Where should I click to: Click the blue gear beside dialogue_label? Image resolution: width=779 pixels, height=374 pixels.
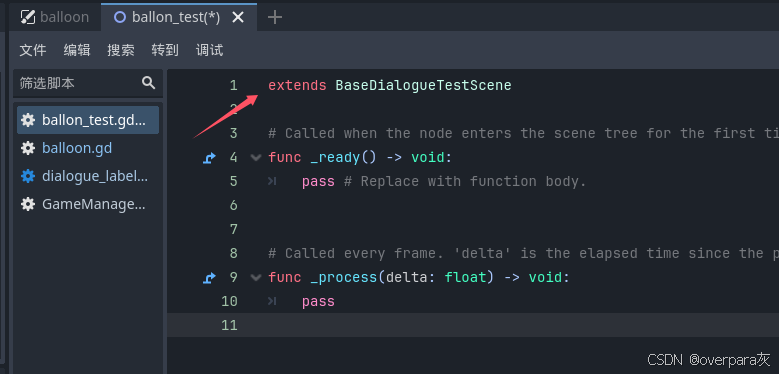click(x=28, y=176)
